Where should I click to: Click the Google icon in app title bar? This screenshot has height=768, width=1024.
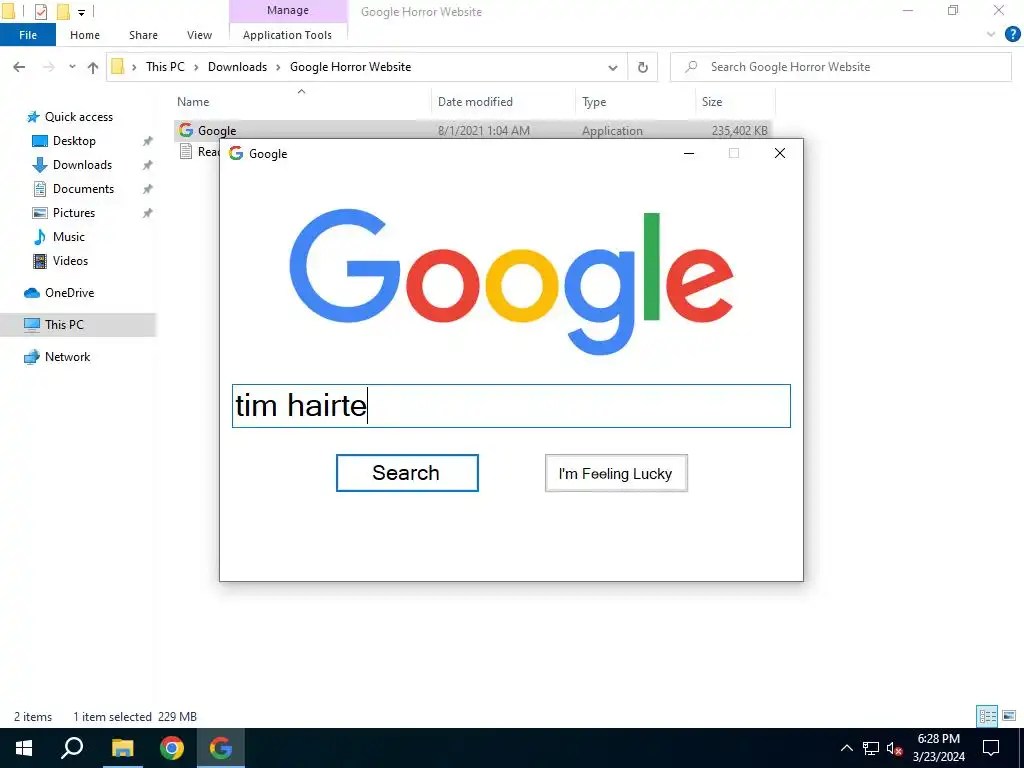coord(236,153)
